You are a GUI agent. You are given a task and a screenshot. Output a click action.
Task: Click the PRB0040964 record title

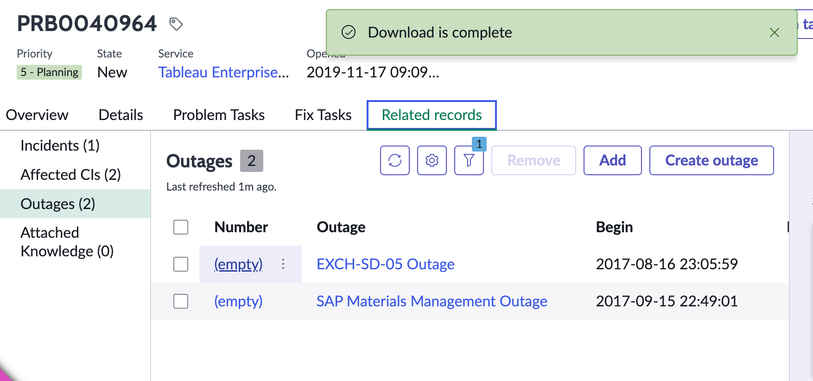pyautogui.click(x=87, y=24)
